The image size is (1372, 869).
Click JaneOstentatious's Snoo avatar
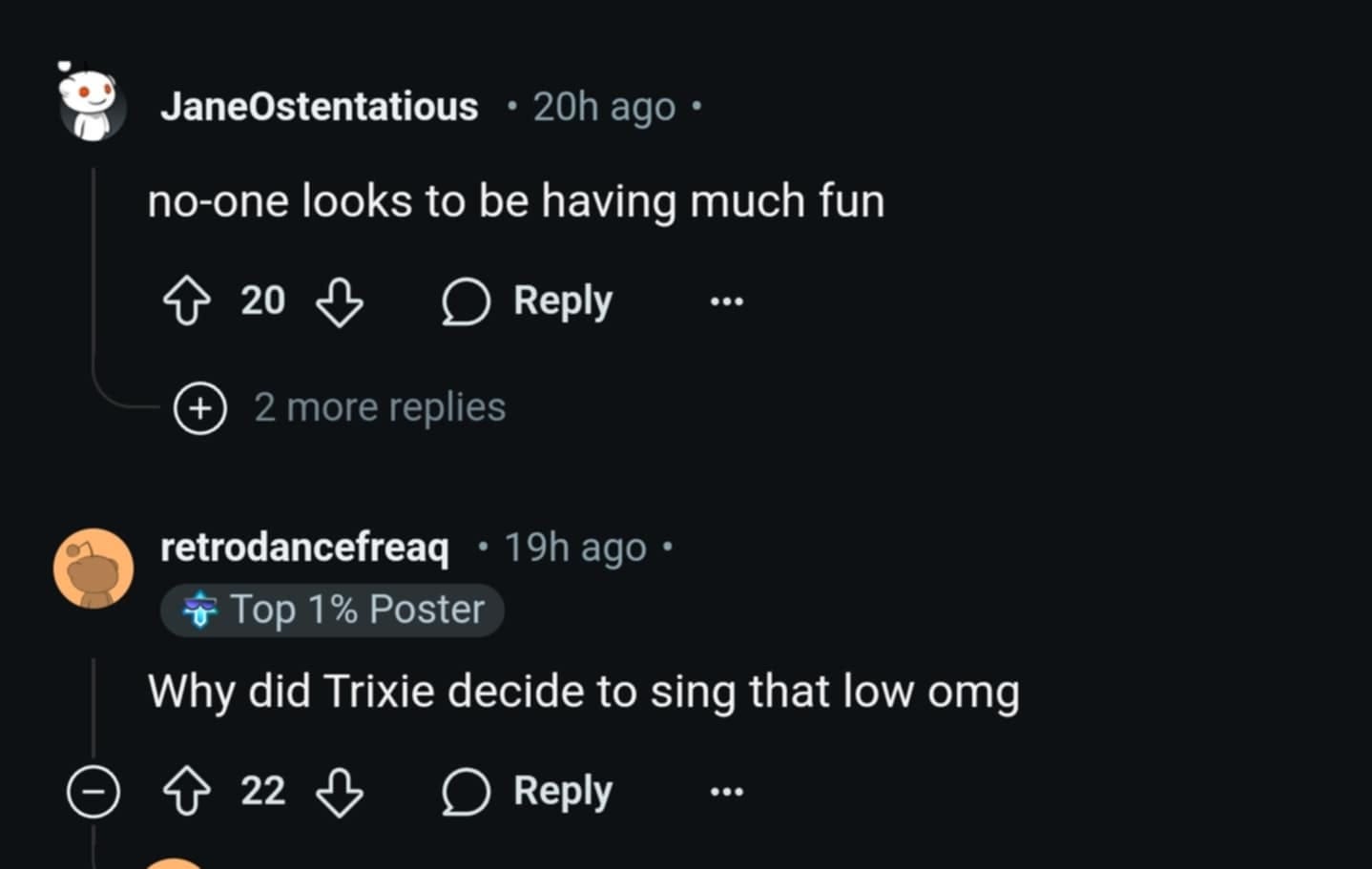click(91, 104)
